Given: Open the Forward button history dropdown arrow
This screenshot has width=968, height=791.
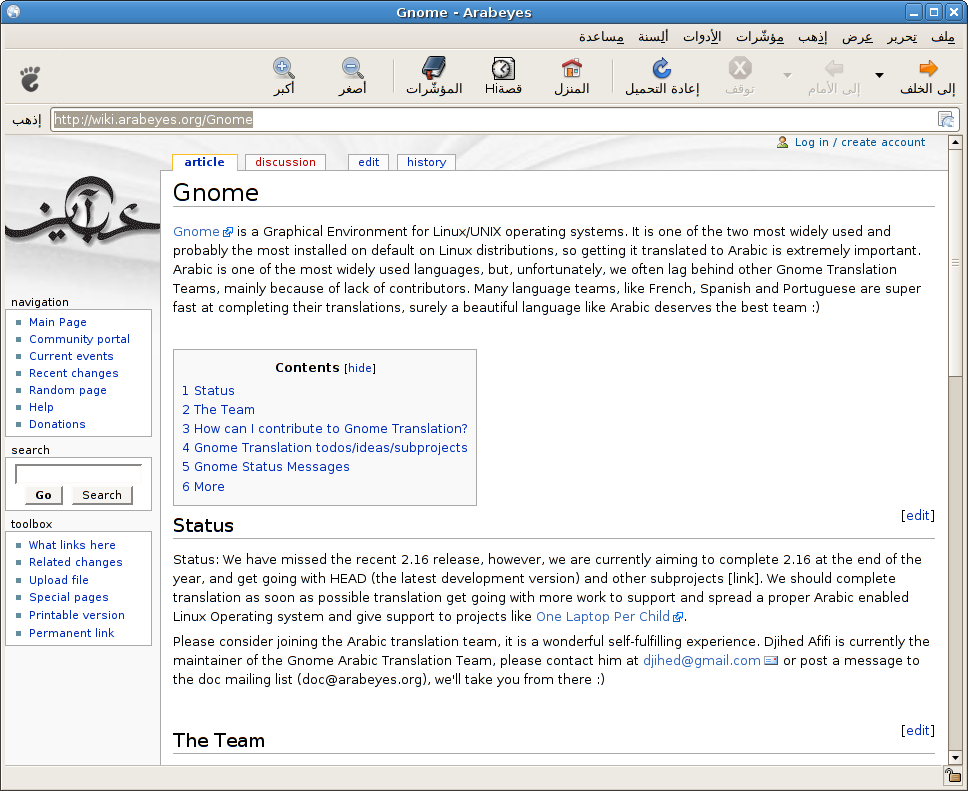Looking at the screenshot, I should click(x=787, y=75).
